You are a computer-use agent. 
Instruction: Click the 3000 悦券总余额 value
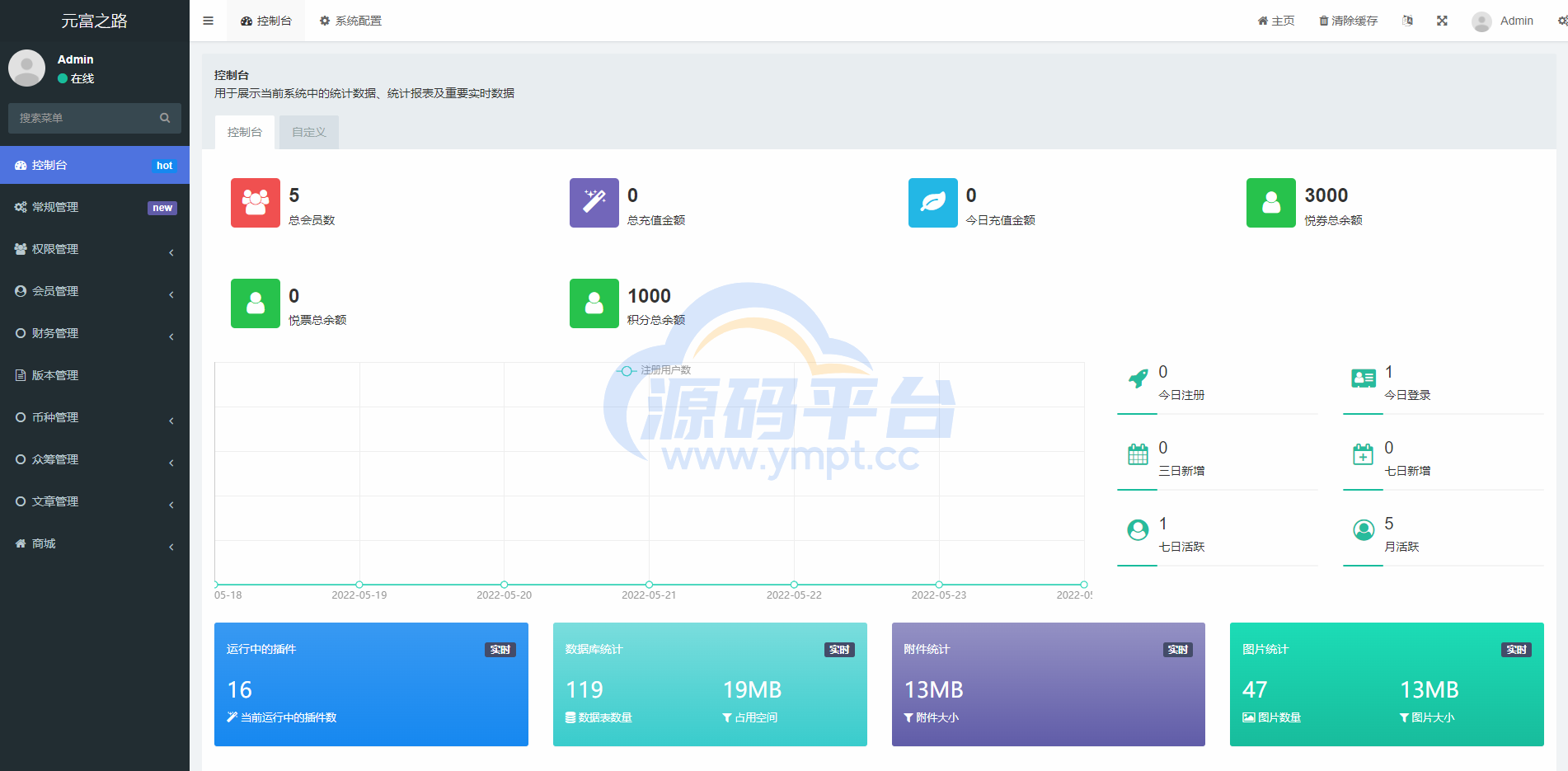[1326, 195]
